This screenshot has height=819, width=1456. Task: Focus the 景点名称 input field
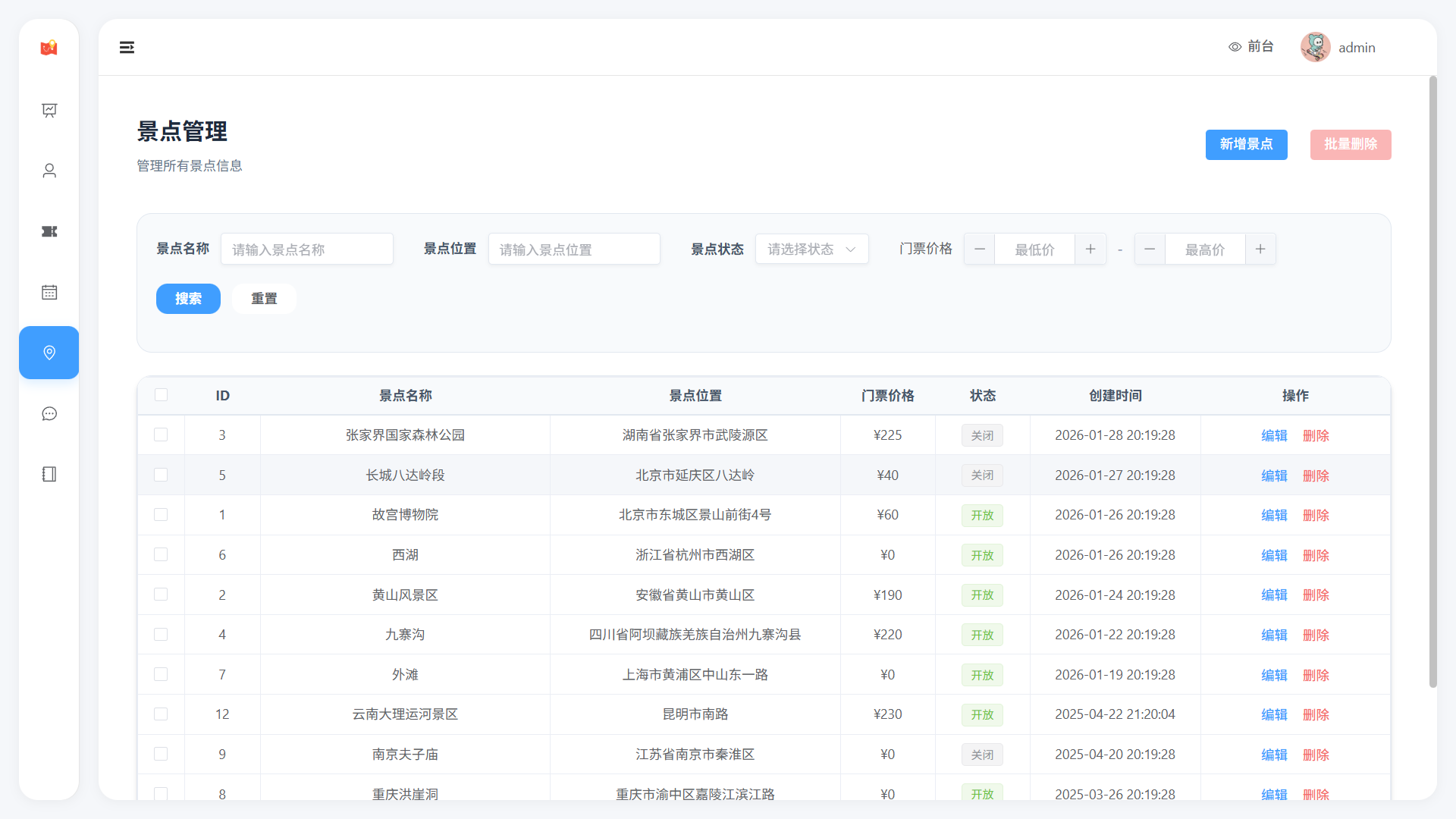tap(306, 249)
